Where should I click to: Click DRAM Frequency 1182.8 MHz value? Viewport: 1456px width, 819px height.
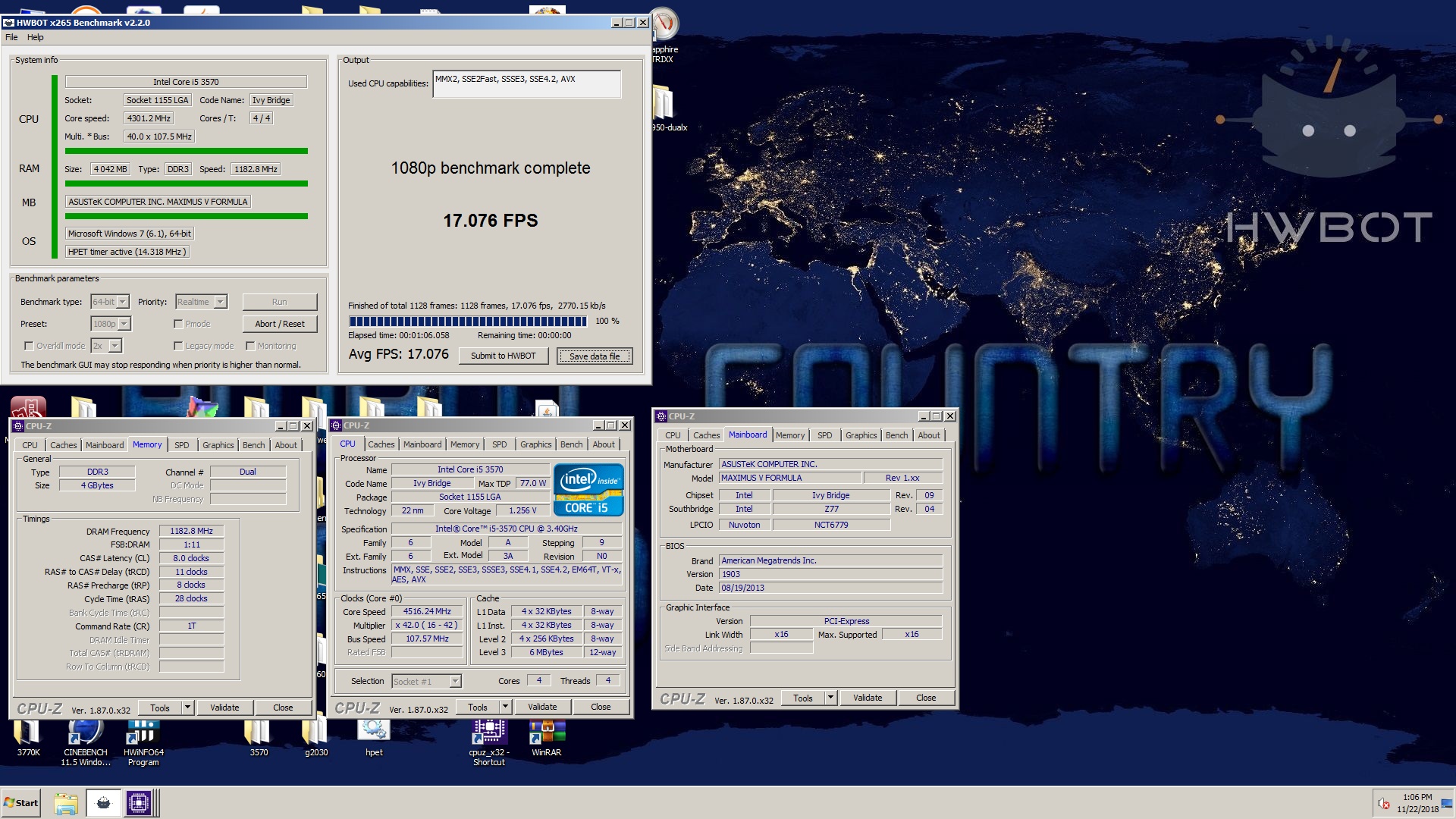click(x=191, y=531)
